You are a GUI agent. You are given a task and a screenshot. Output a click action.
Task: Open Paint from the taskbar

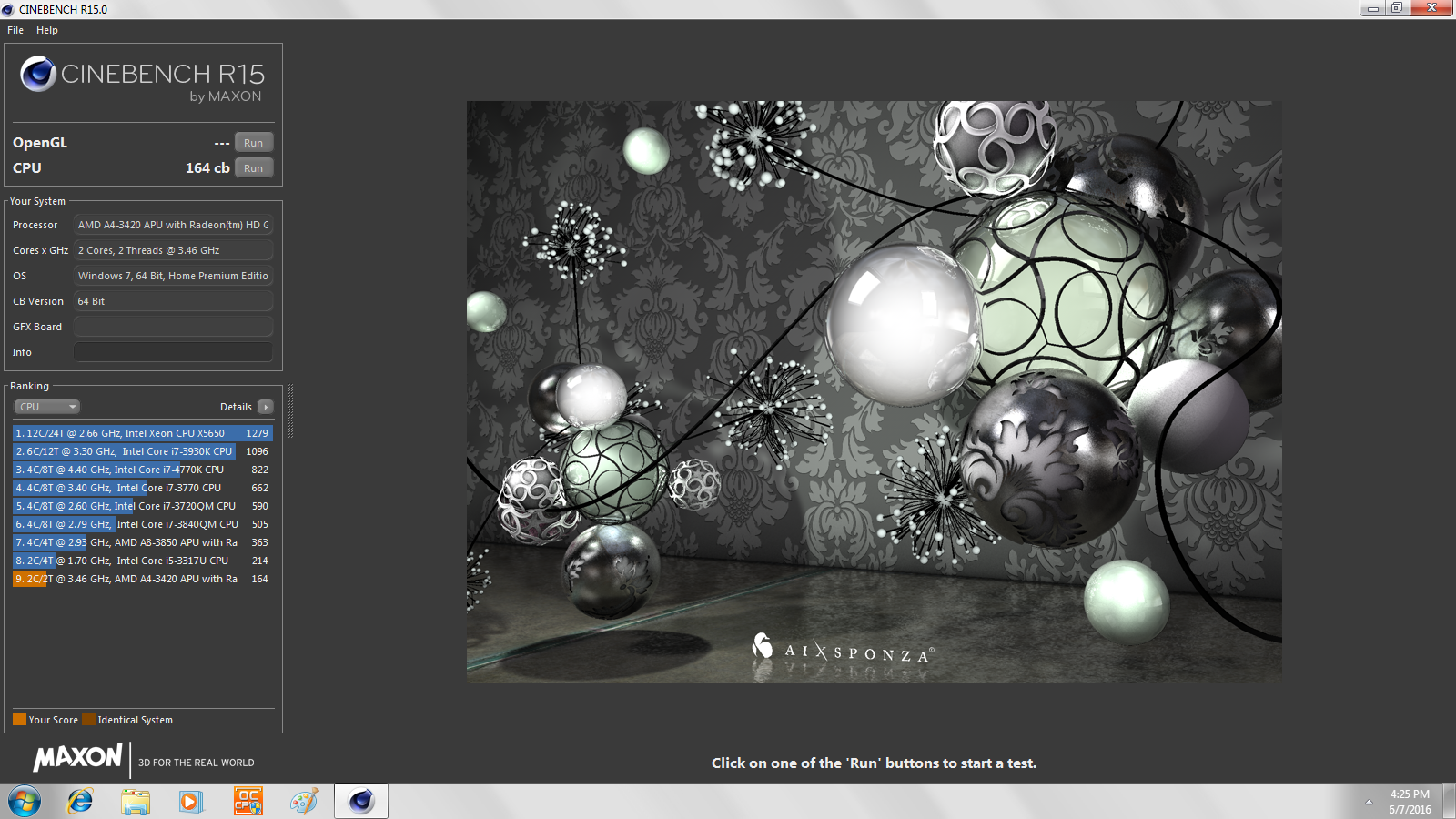point(304,802)
